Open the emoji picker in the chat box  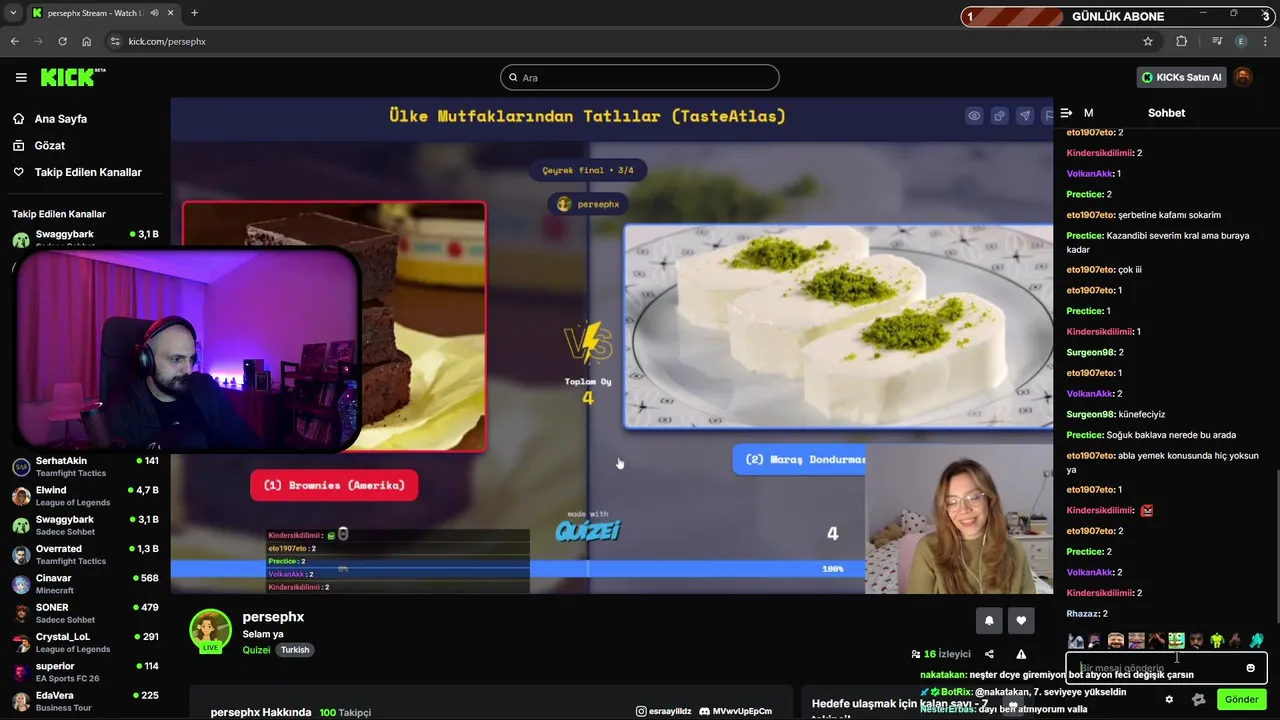pos(1250,668)
